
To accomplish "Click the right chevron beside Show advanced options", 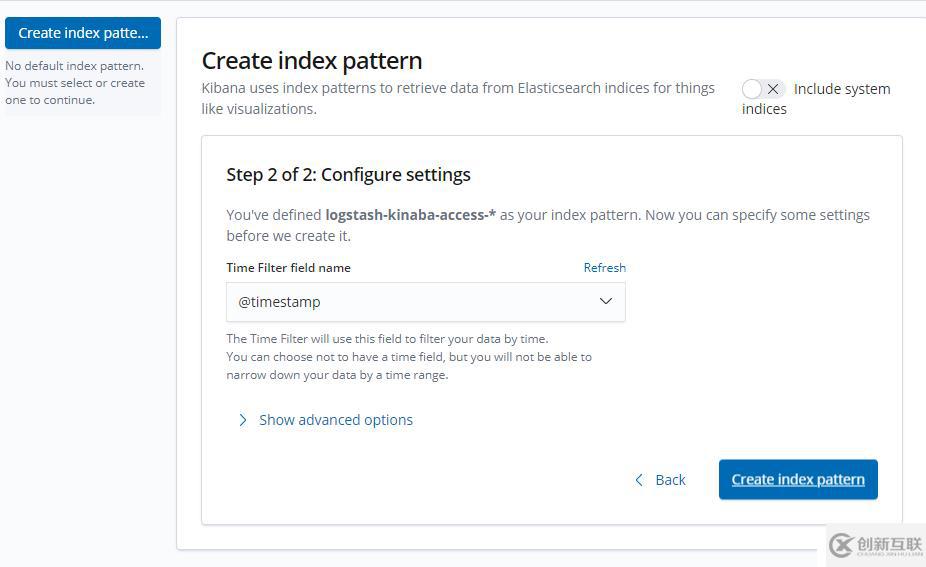I will (242, 420).
